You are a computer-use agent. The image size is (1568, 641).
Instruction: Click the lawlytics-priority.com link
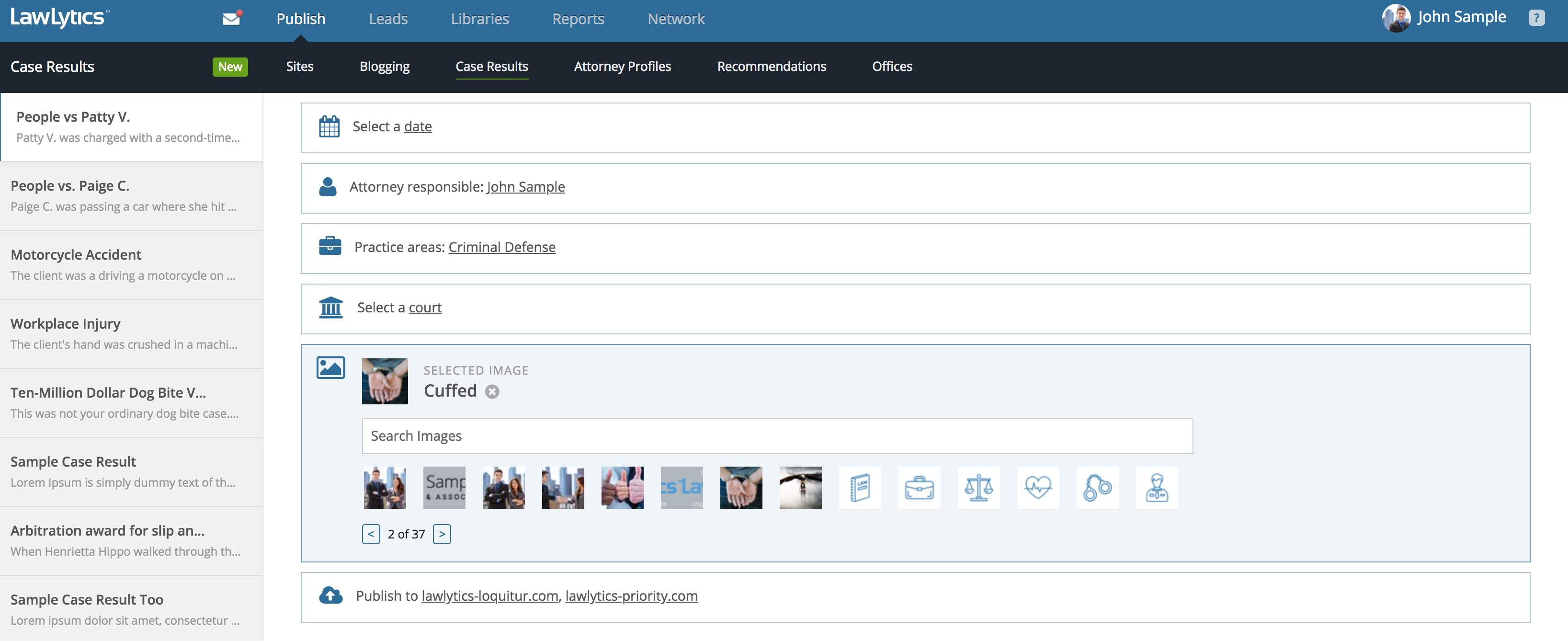pos(631,595)
